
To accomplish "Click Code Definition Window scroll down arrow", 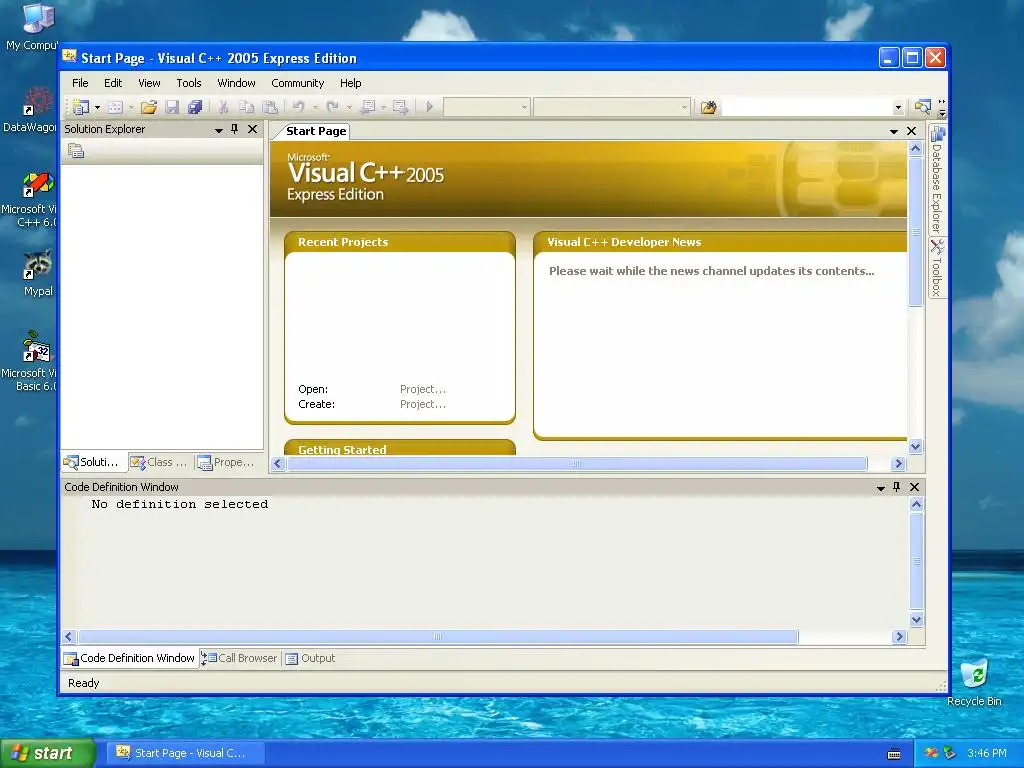I will click(x=916, y=620).
